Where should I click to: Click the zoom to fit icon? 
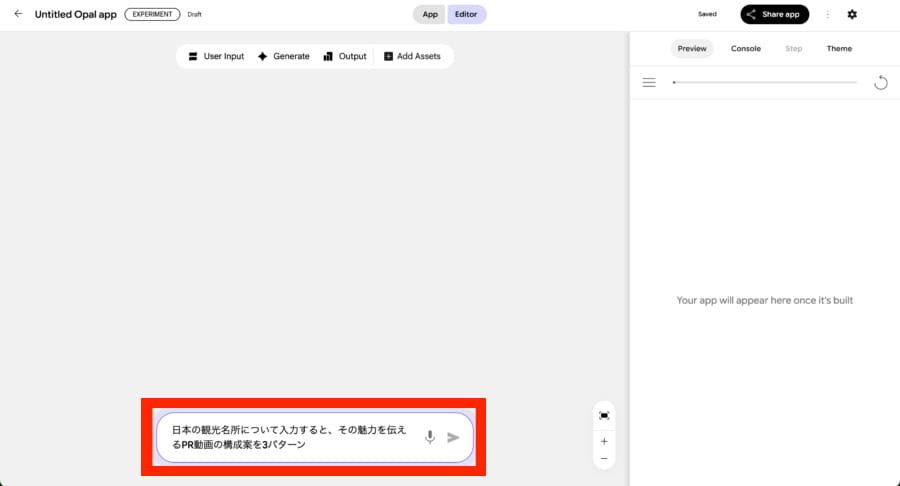point(604,415)
